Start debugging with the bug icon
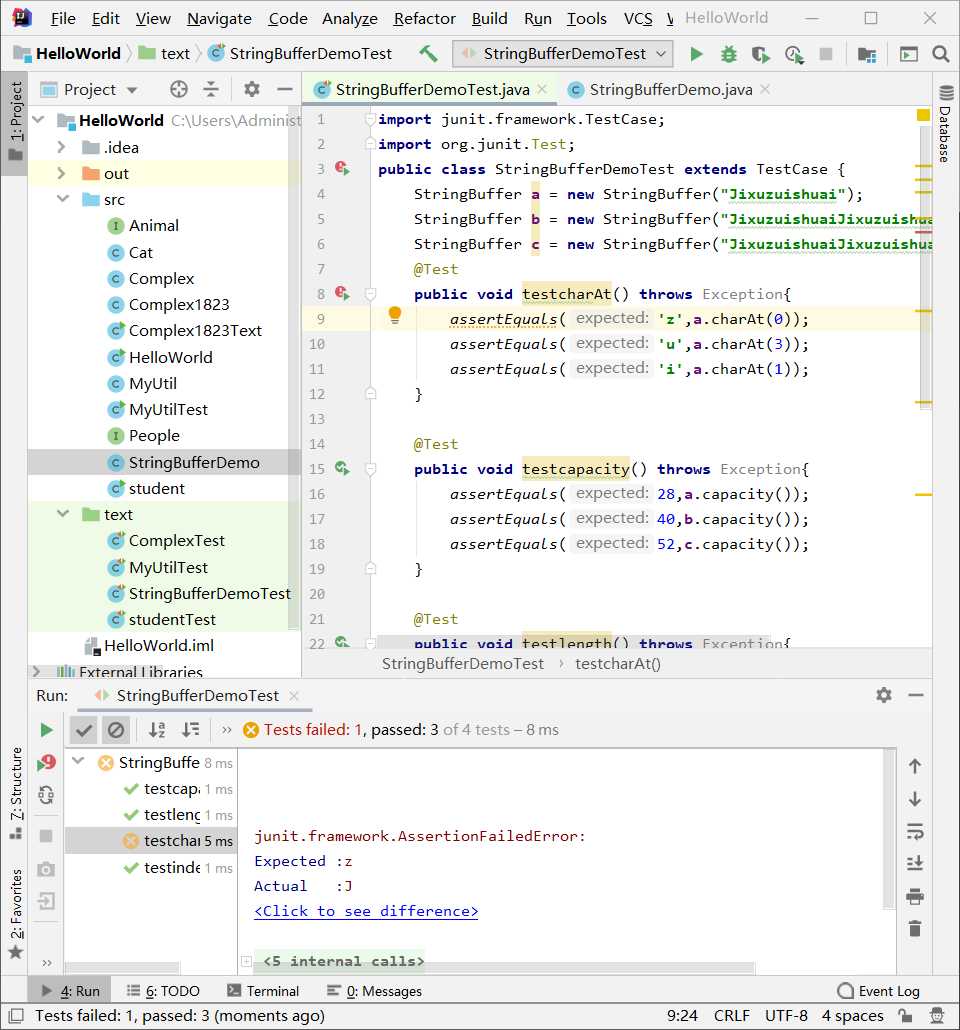 pyautogui.click(x=728, y=54)
